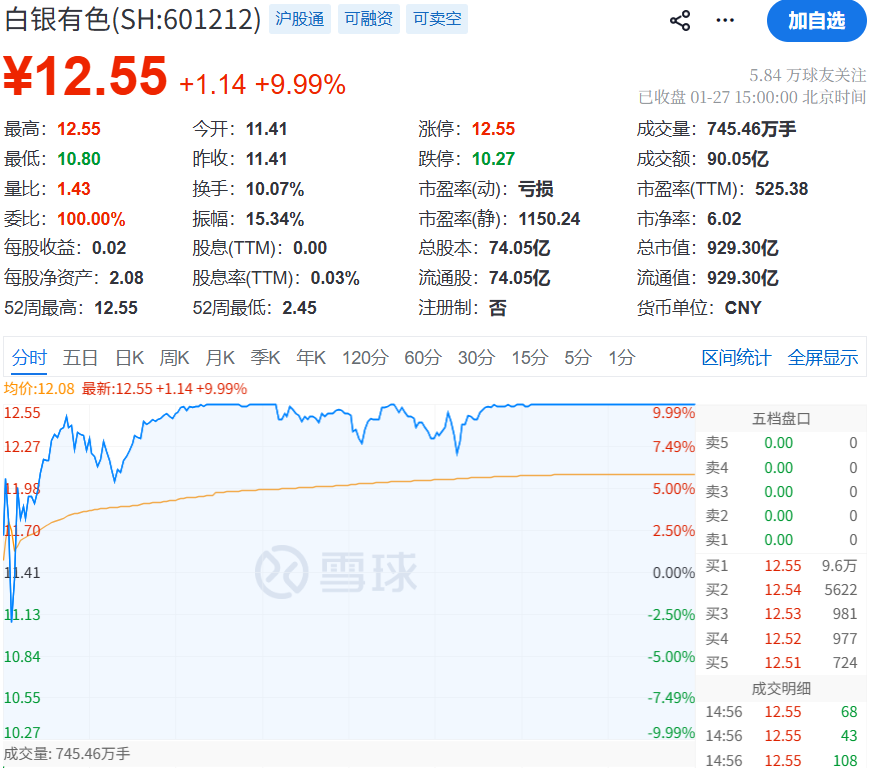Switch to the 120分 chart tab

pyautogui.click(x=364, y=358)
